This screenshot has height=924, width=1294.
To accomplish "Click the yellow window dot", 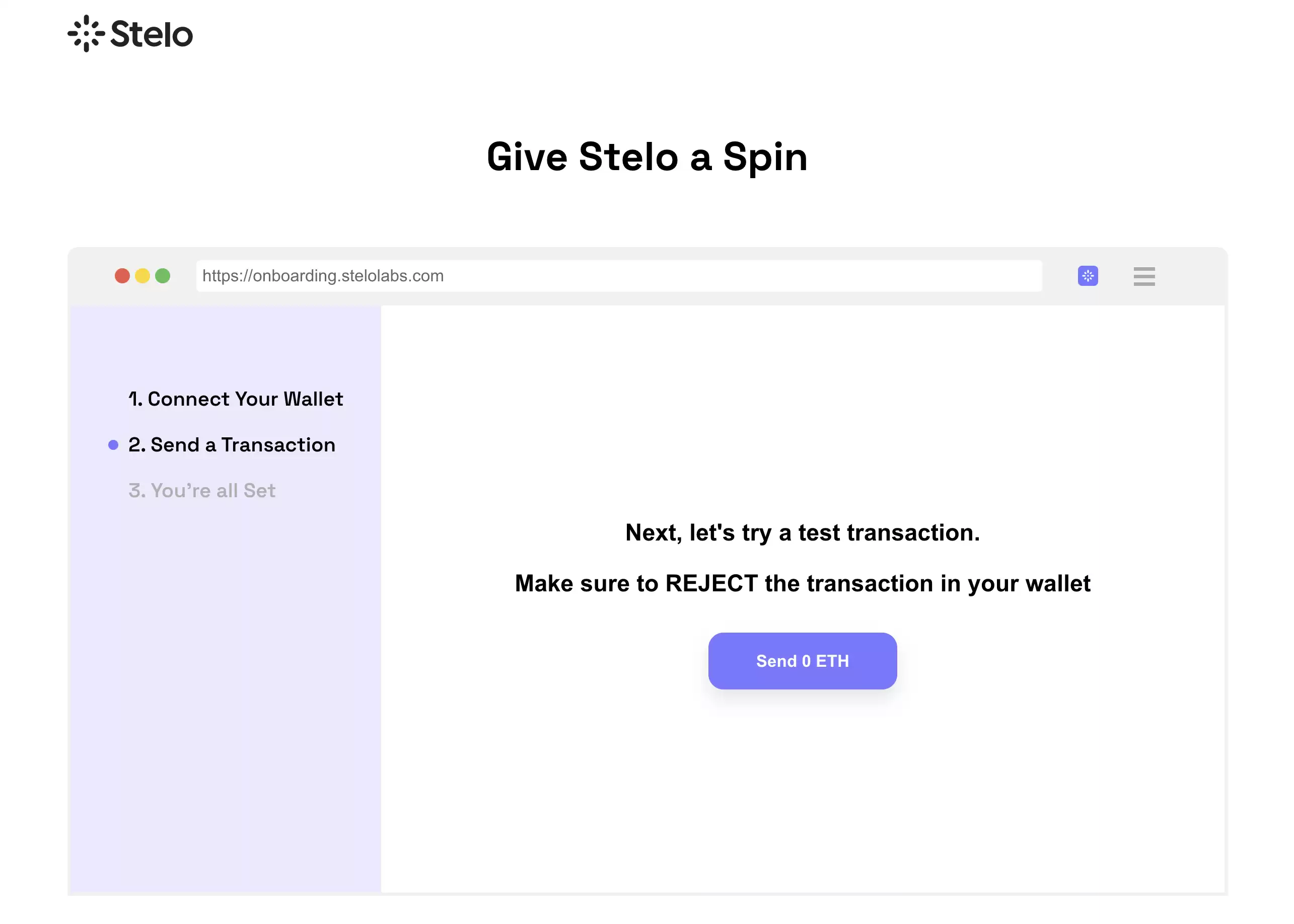I will (x=142, y=276).
